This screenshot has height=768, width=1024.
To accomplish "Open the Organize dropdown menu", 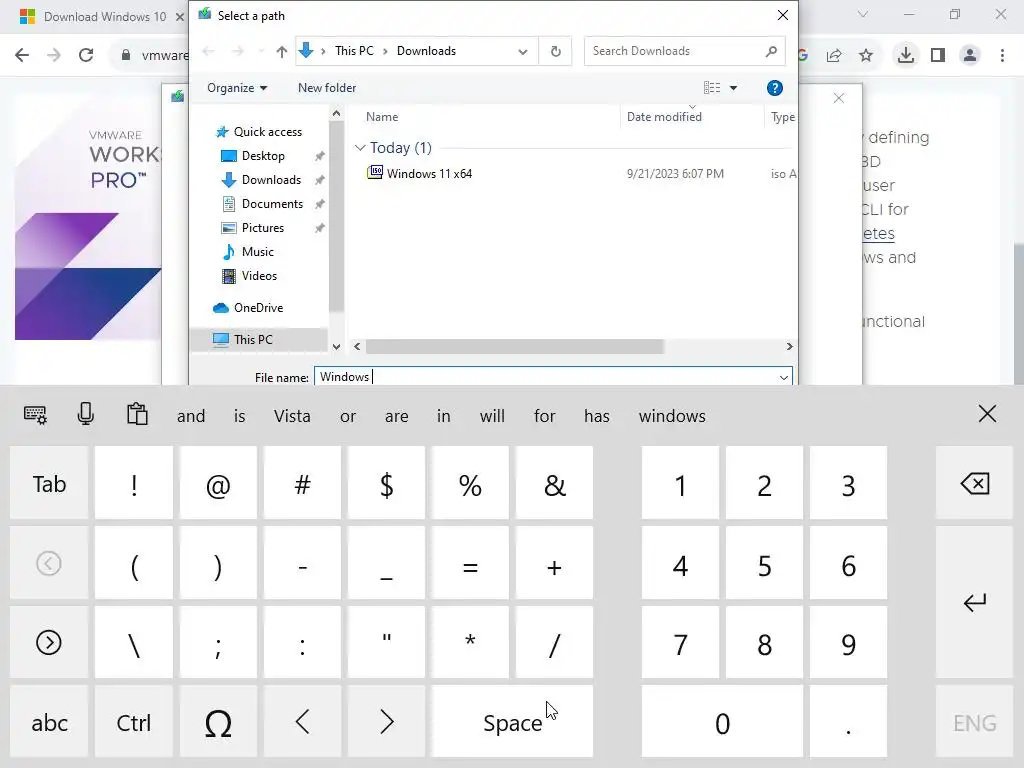I will [236, 88].
